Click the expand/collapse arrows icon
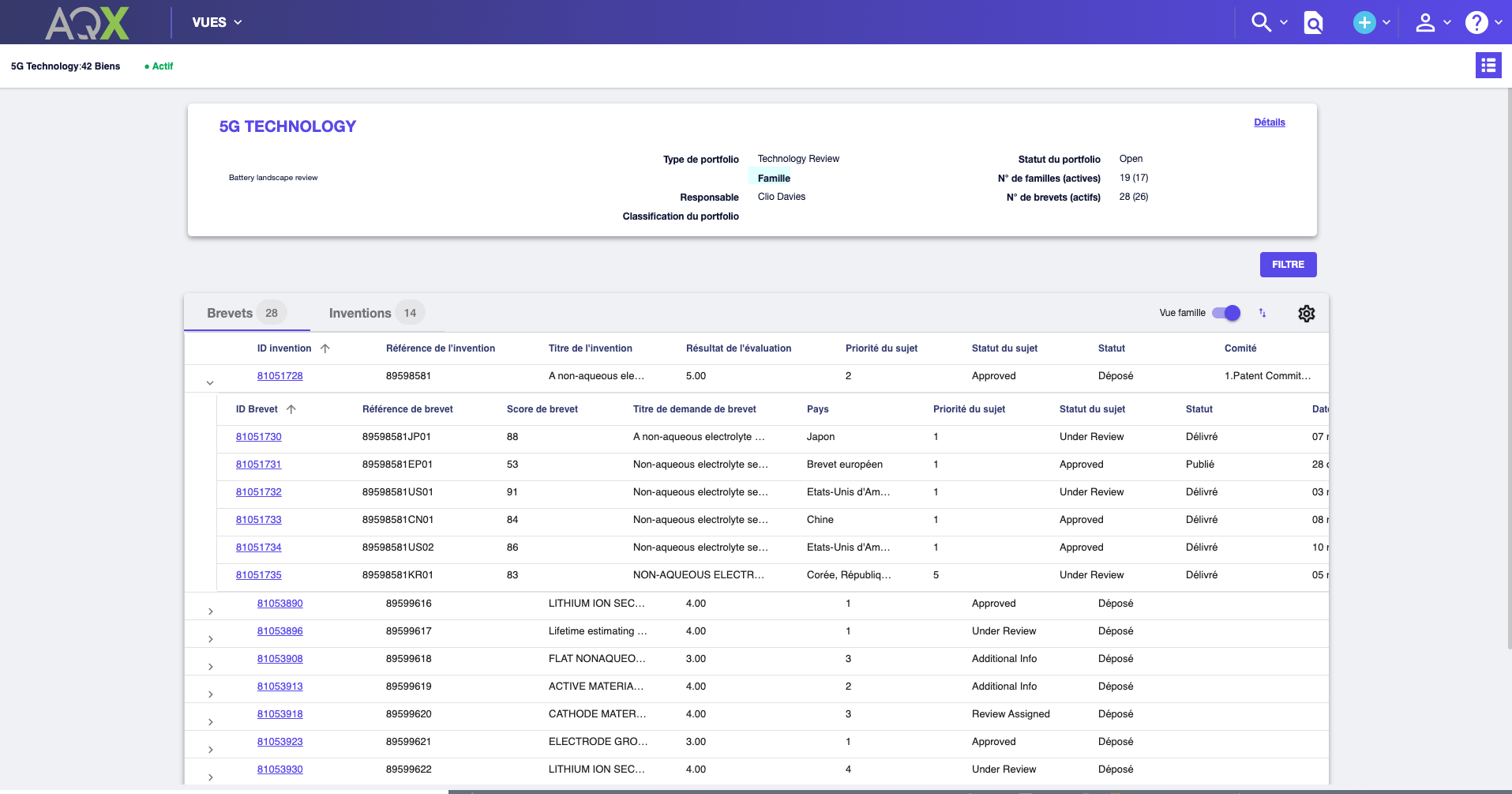 click(1263, 313)
